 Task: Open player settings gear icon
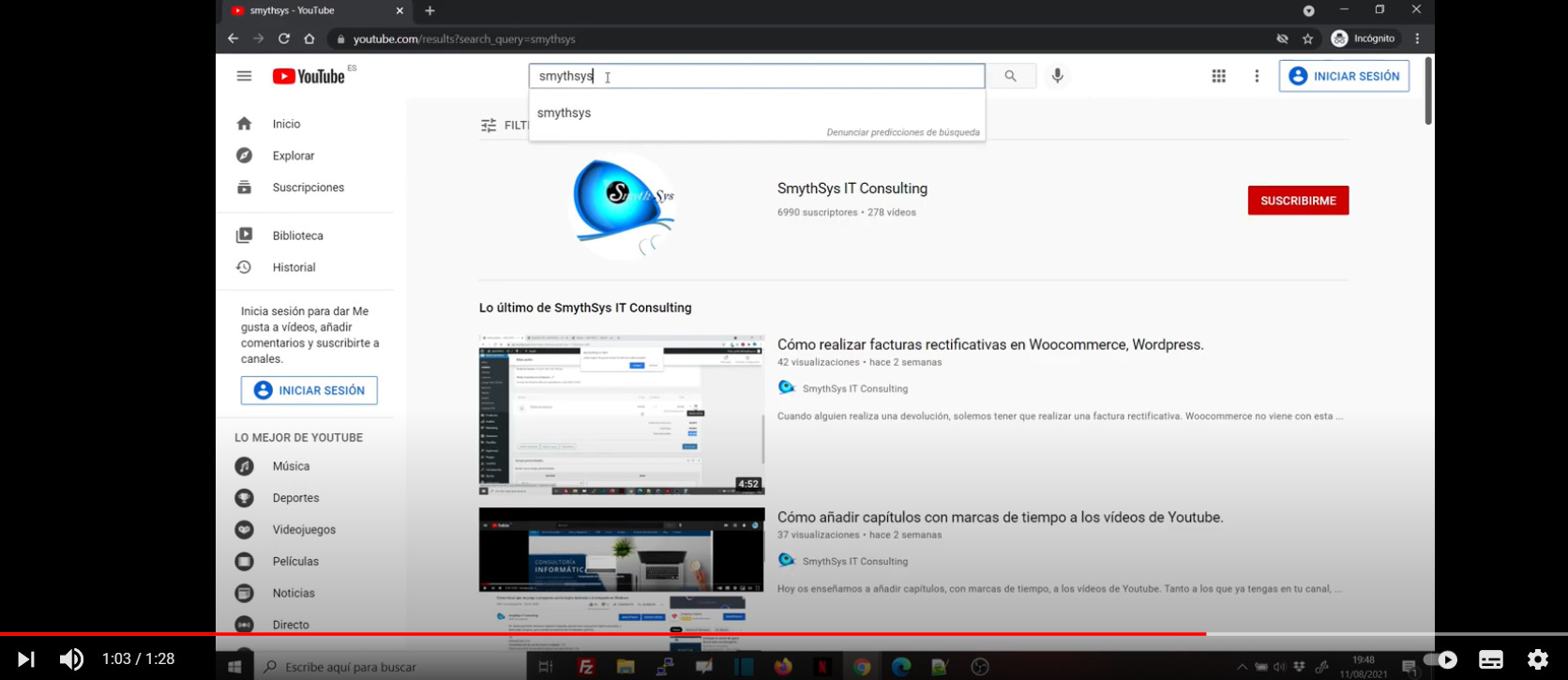(x=1537, y=659)
